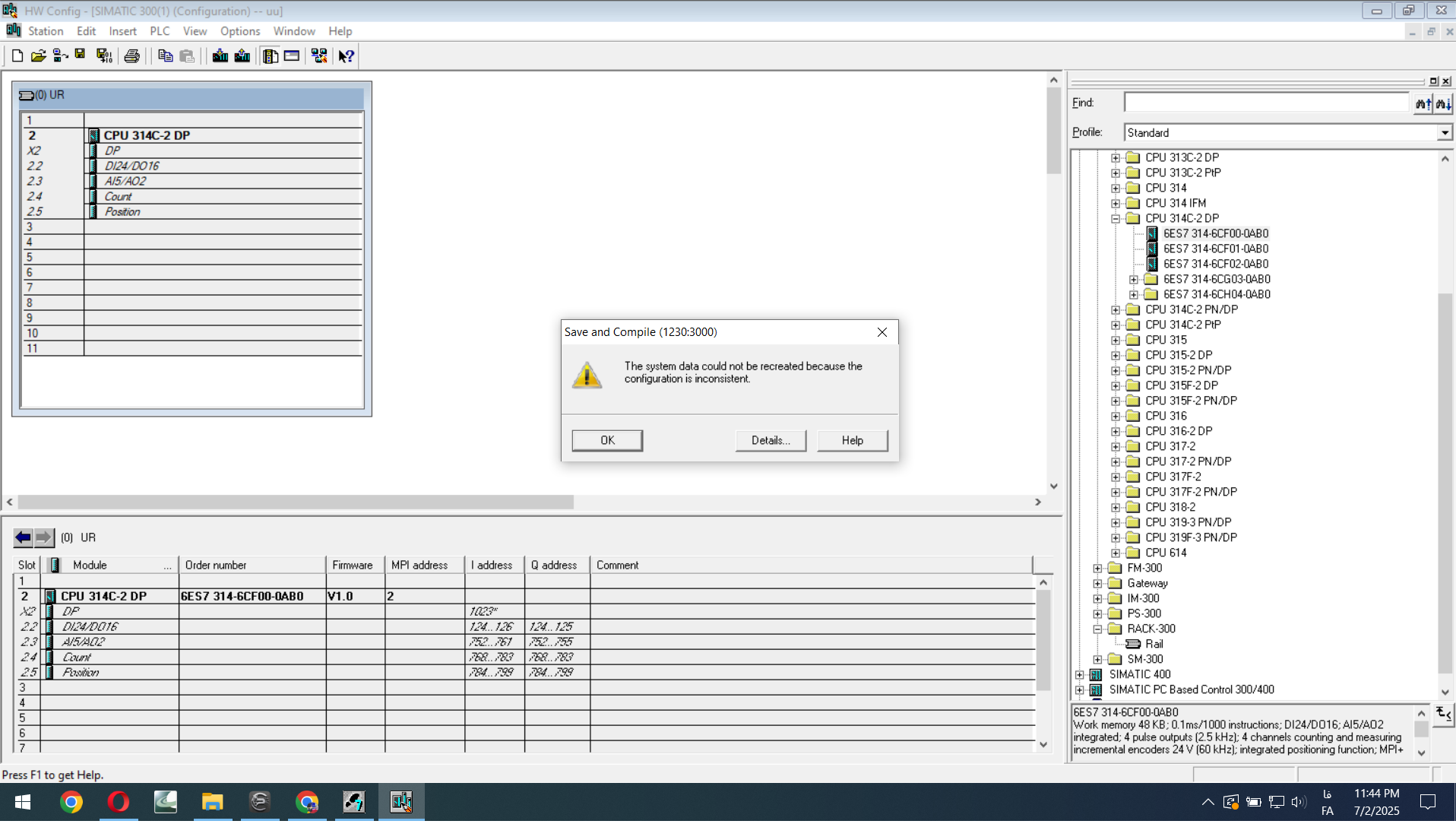Click the Find input field
Screen dimensions: 1456x824
[x=1266, y=103]
